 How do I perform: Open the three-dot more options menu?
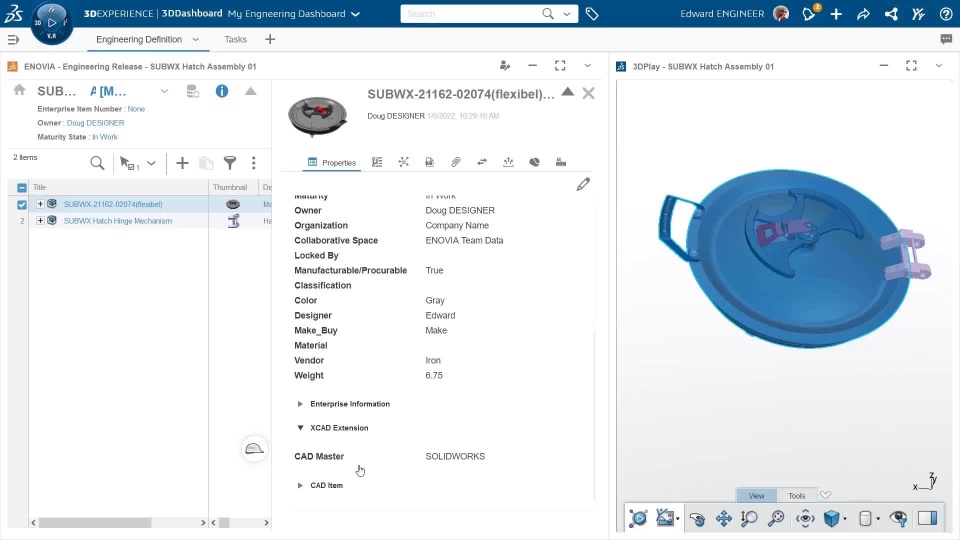pyautogui.click(x=253, y=163)
